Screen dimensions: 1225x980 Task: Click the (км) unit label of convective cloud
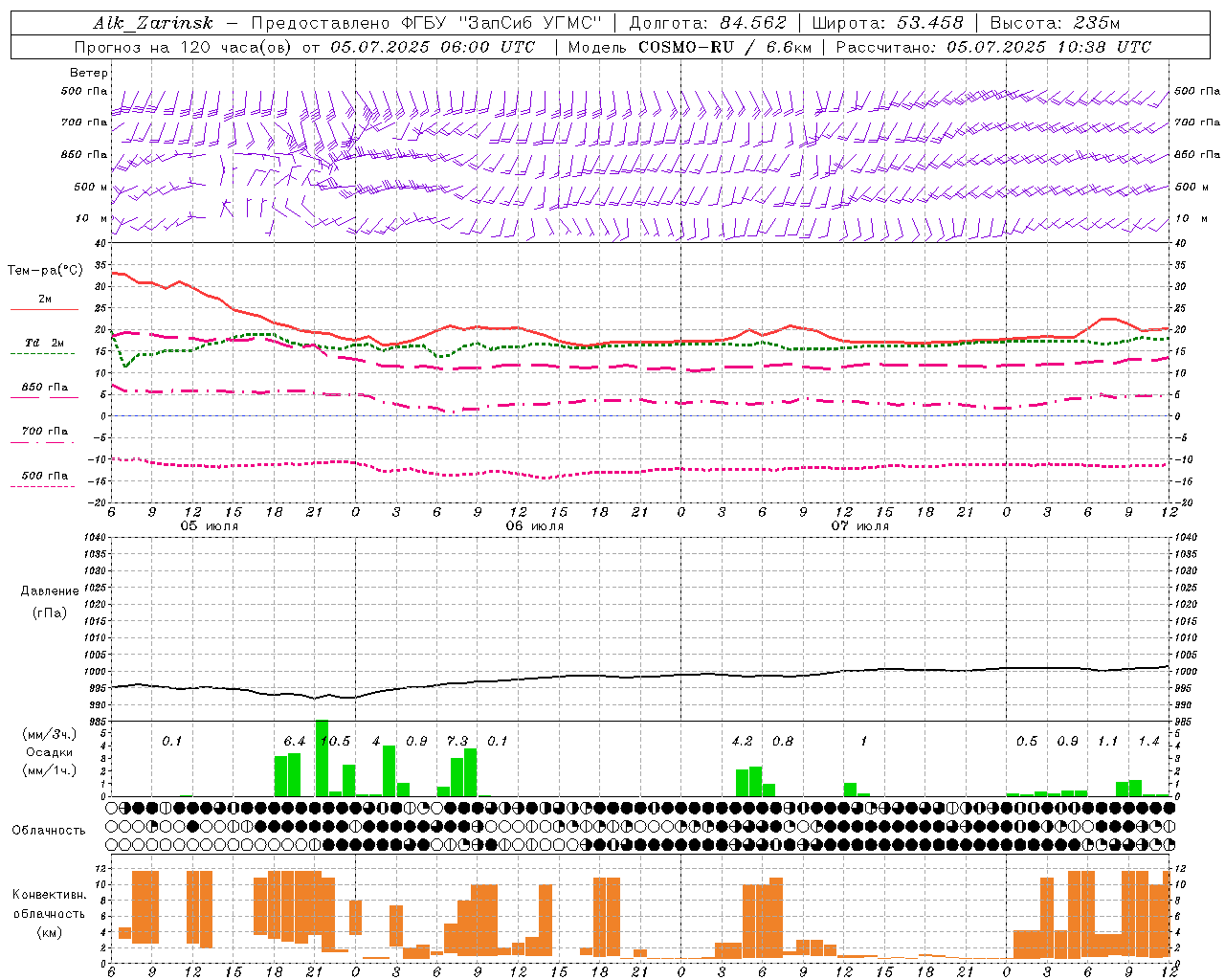pyautogui.click(x=49, y=932)
